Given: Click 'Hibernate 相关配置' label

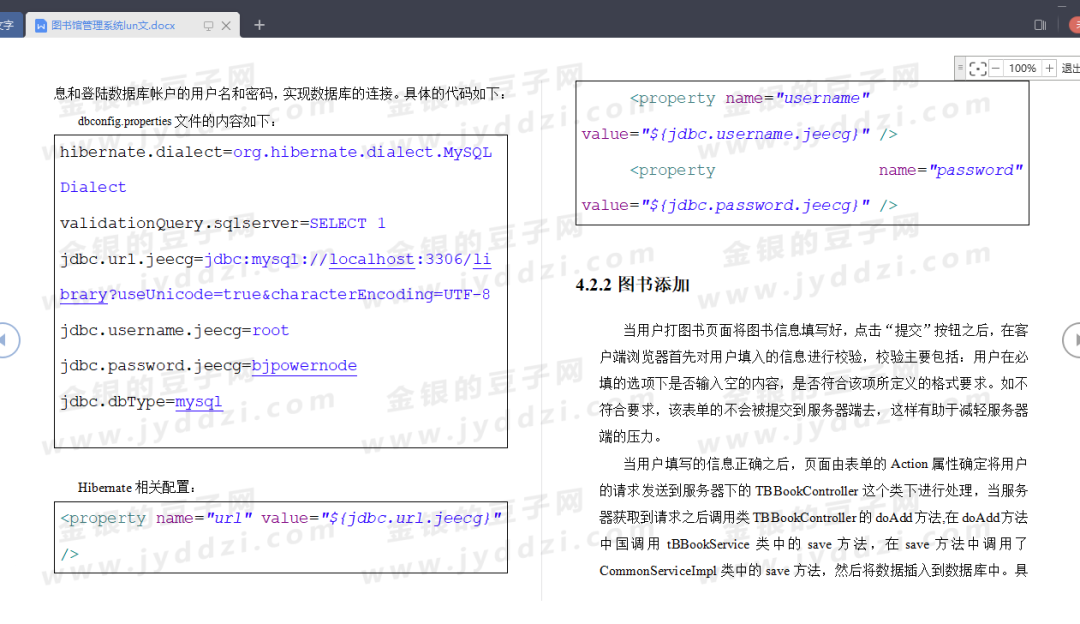Looking at the screenshot, I should [136, 488].
